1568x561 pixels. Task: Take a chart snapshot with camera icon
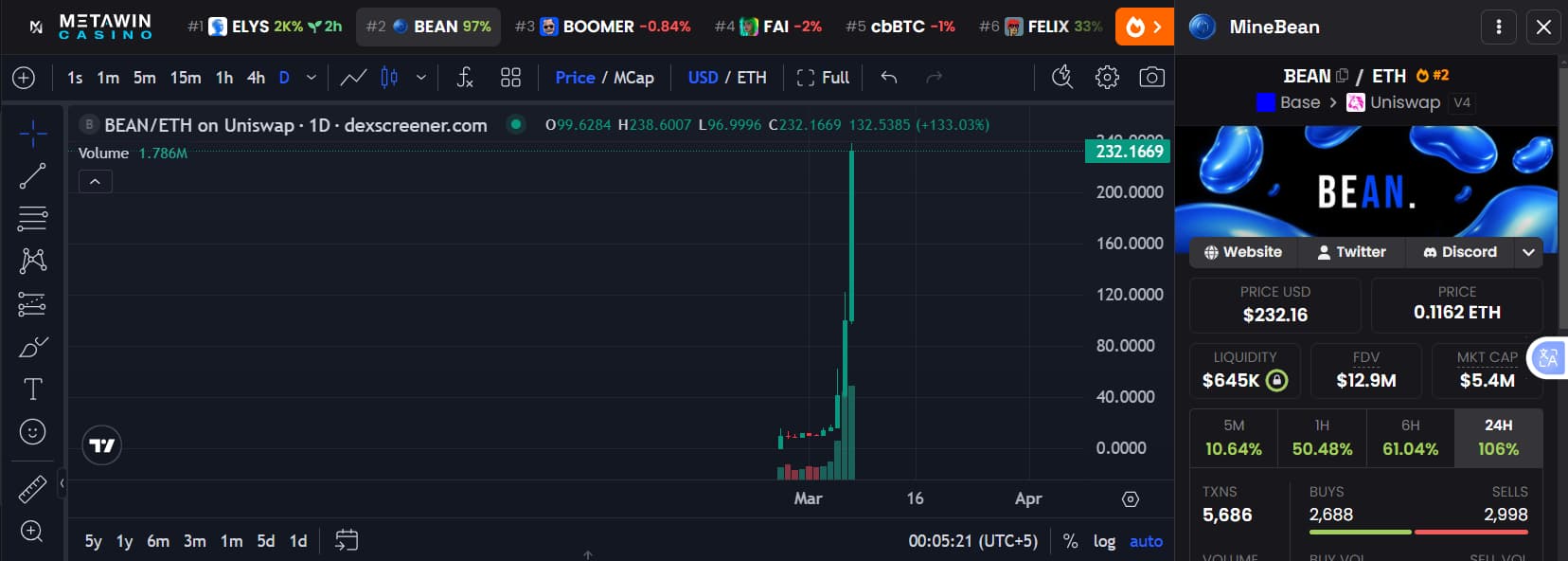pos(1151,78)
